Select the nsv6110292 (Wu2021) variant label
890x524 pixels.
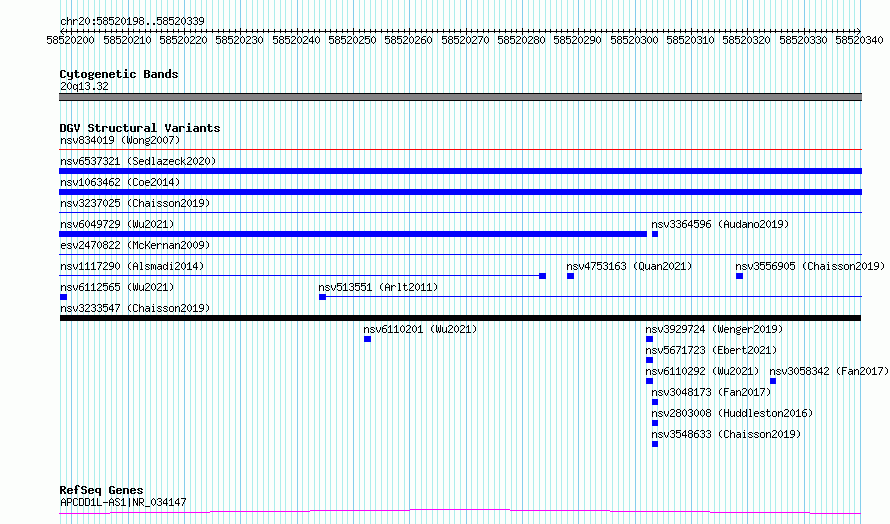tap(702, 371)
